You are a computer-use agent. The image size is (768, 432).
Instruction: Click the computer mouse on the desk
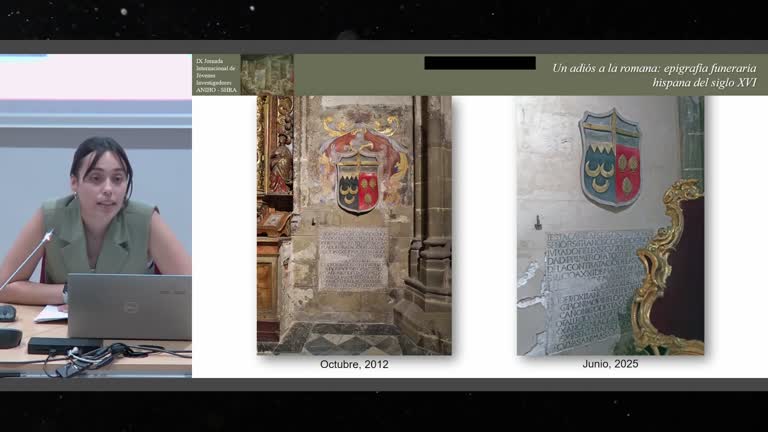[x=7, y=313]
